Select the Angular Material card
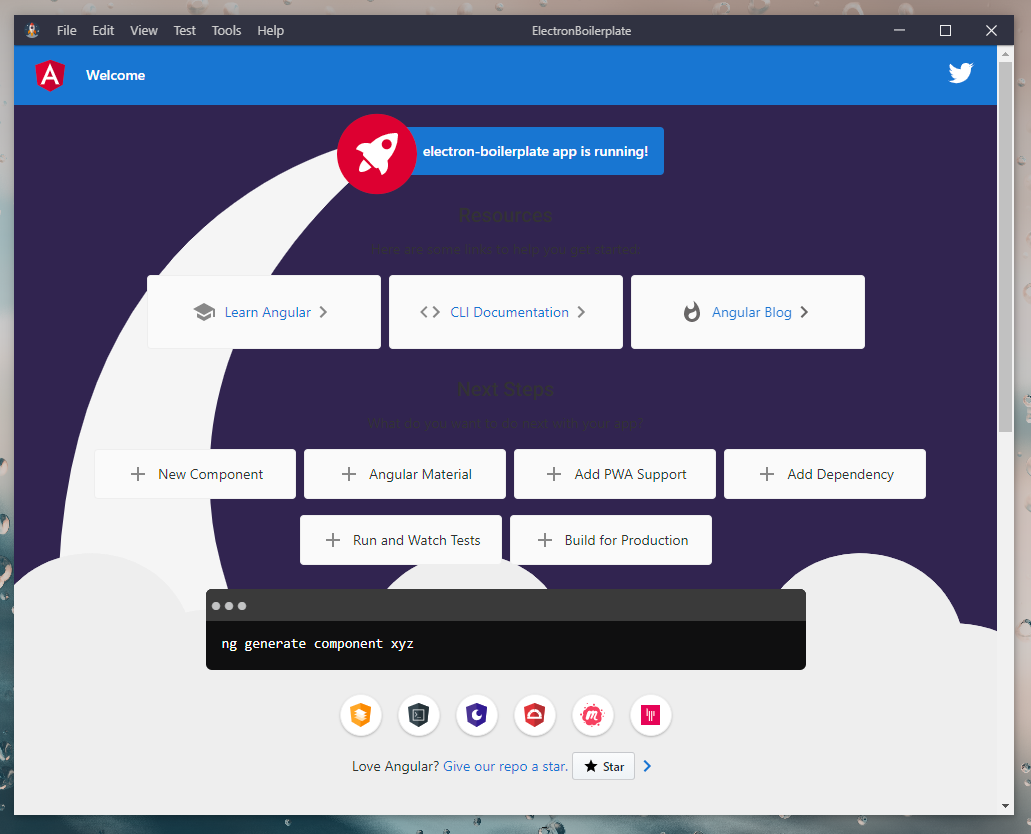Image resolution: width=1031 pixels, height=834 pixels. [405, 474]
